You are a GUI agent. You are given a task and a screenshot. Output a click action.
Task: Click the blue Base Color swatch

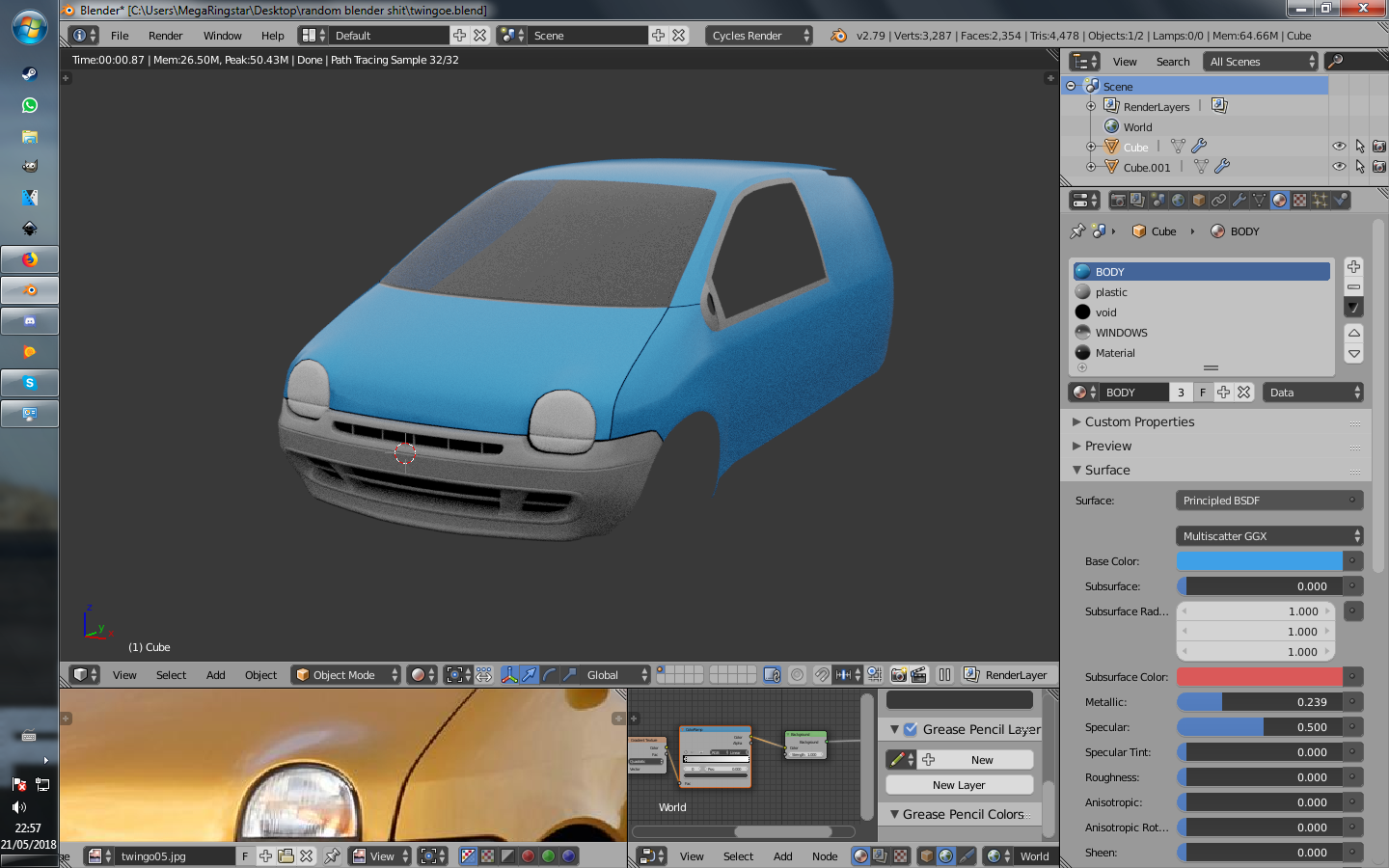(x=1259, y=561)
